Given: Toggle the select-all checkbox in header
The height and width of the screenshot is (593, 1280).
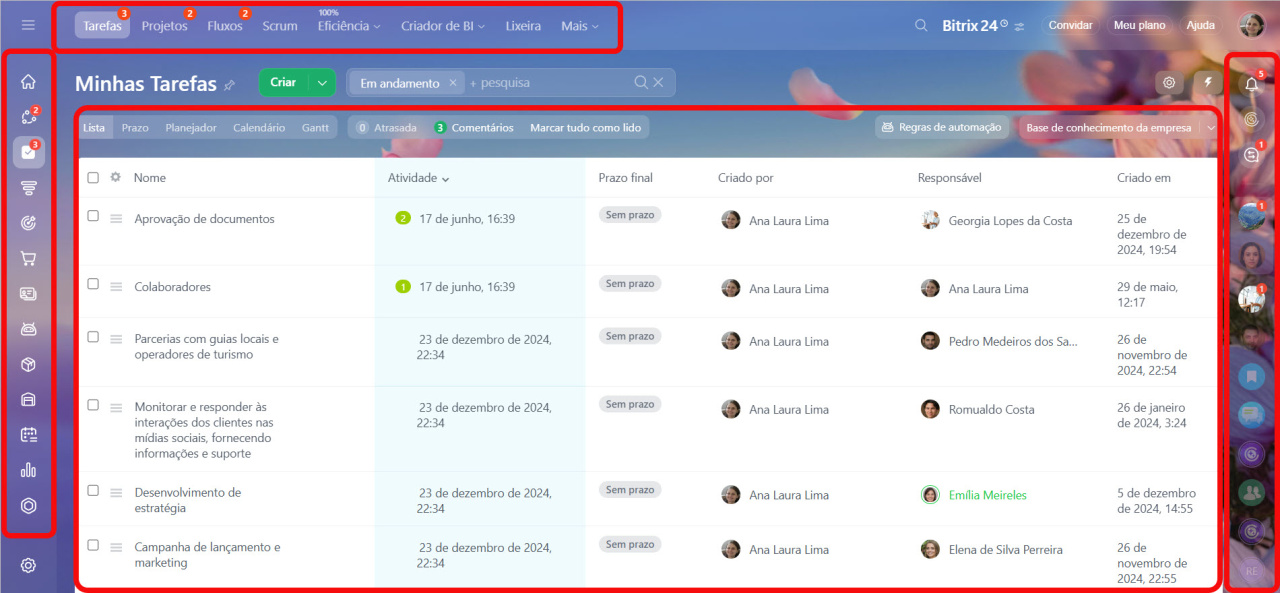Looking at the screenshot, I should pyautogui.click(x=93, y=178).
